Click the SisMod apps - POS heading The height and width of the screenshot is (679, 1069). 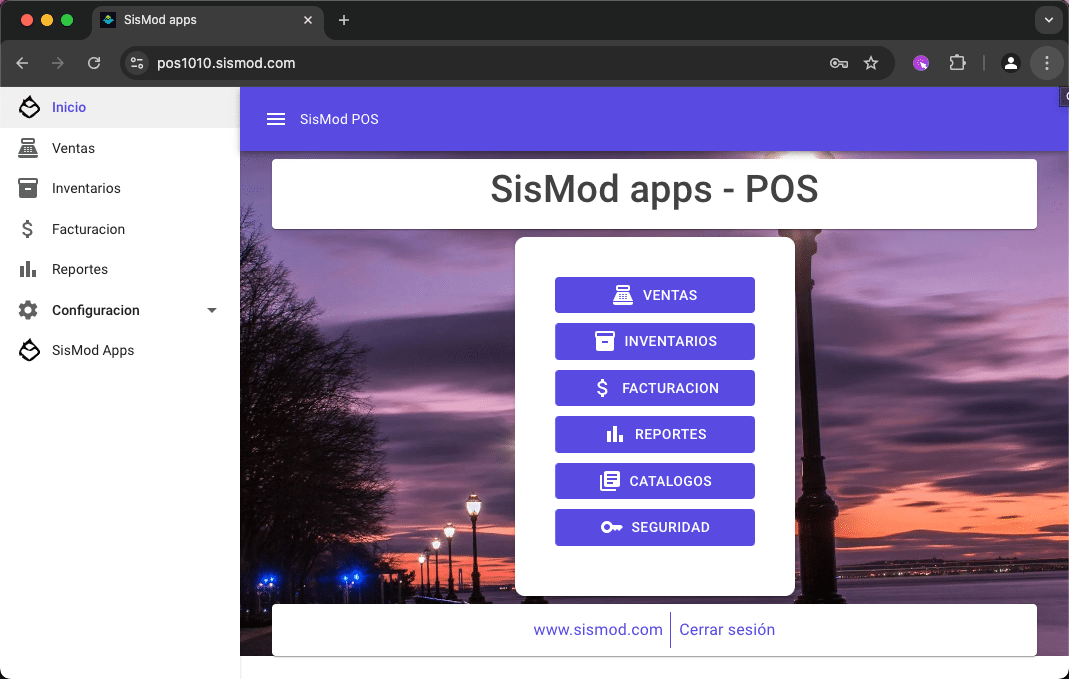click(654, 189)
